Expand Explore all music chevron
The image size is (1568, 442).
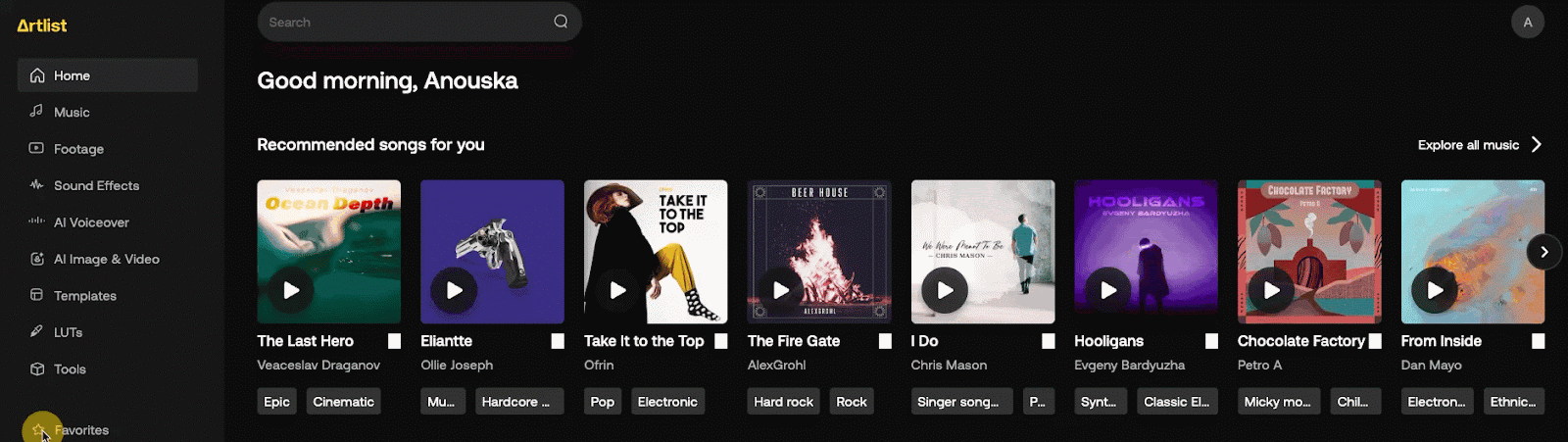pyautogui.click(x=1537, y=145)
